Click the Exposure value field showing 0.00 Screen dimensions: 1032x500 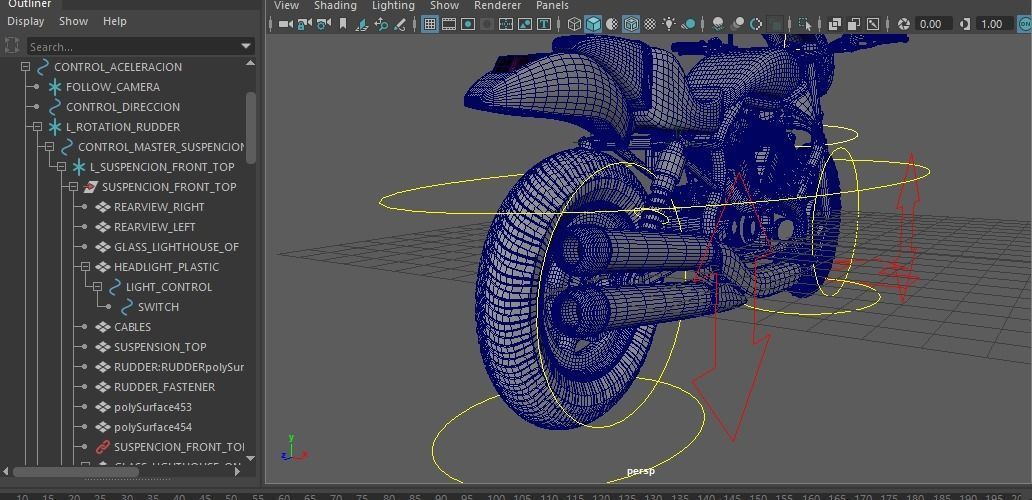933,24
